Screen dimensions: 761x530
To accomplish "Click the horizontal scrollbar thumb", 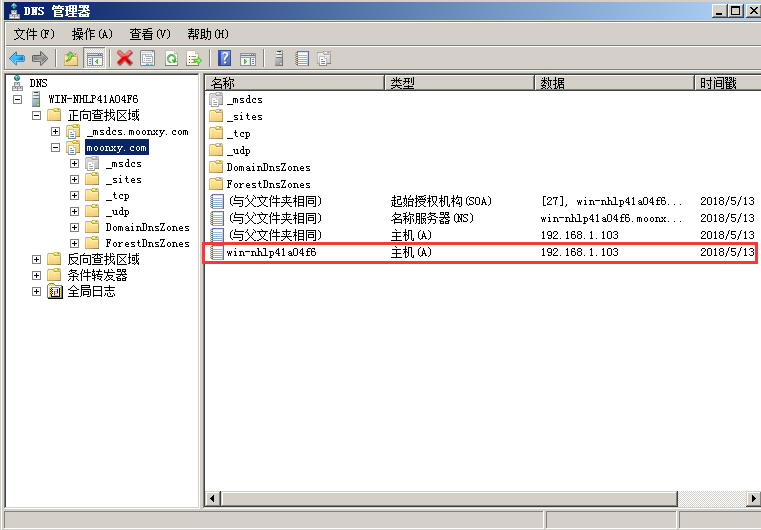I will click(x=449, y=498).
